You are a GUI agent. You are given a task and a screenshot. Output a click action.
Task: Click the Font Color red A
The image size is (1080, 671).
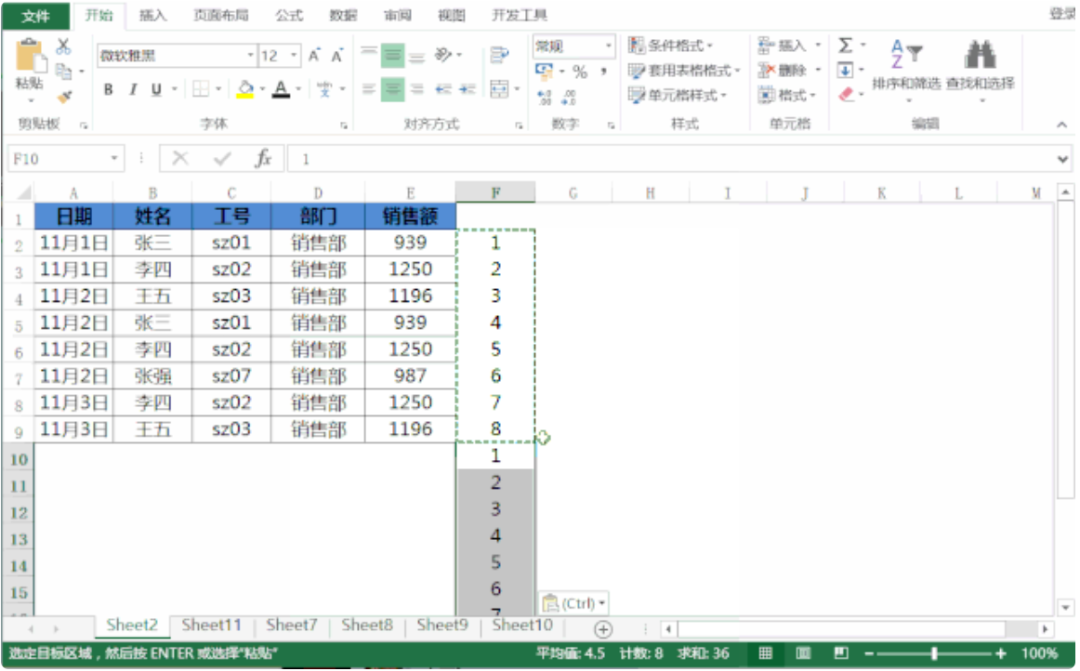click(281, 89)
